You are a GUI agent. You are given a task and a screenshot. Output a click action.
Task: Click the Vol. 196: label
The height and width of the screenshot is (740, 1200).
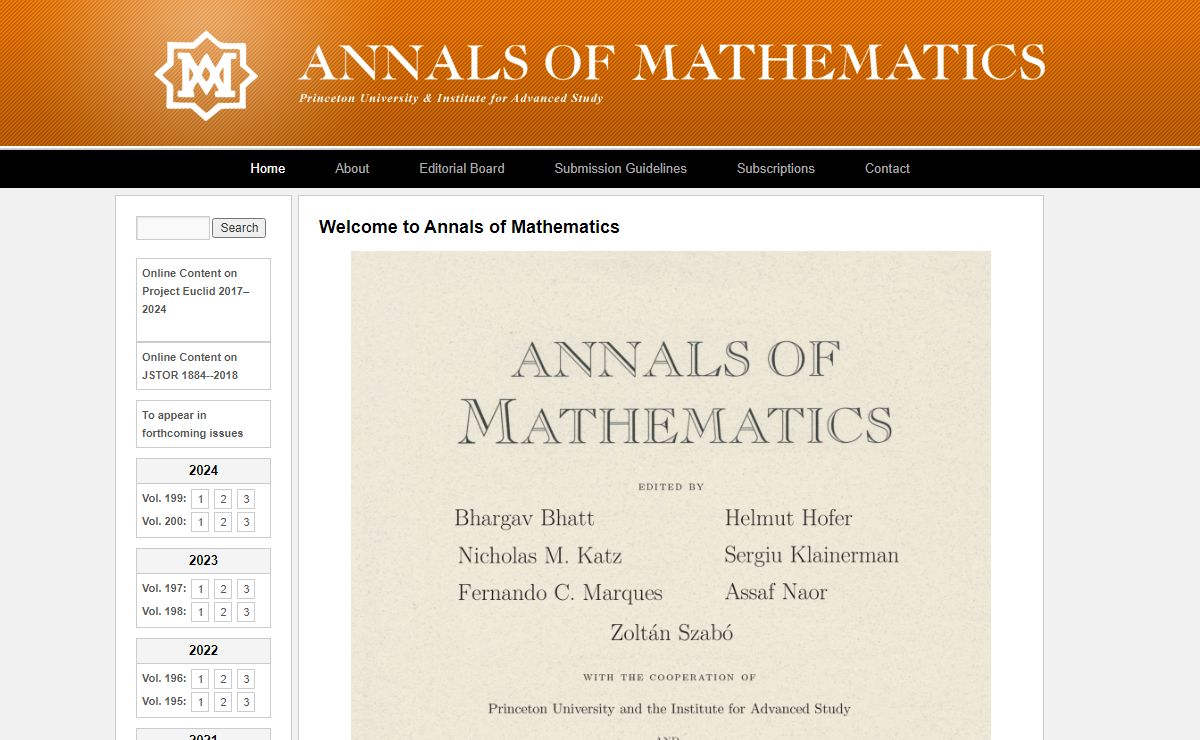(x=164, y=678)
